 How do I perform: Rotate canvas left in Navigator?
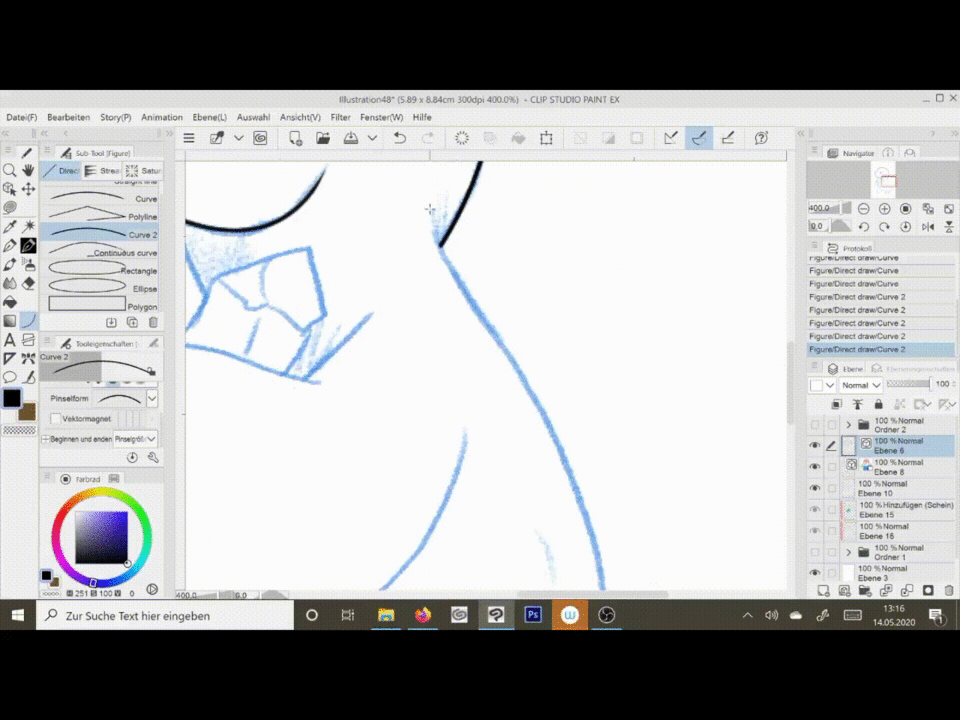(x=863, y=227)
